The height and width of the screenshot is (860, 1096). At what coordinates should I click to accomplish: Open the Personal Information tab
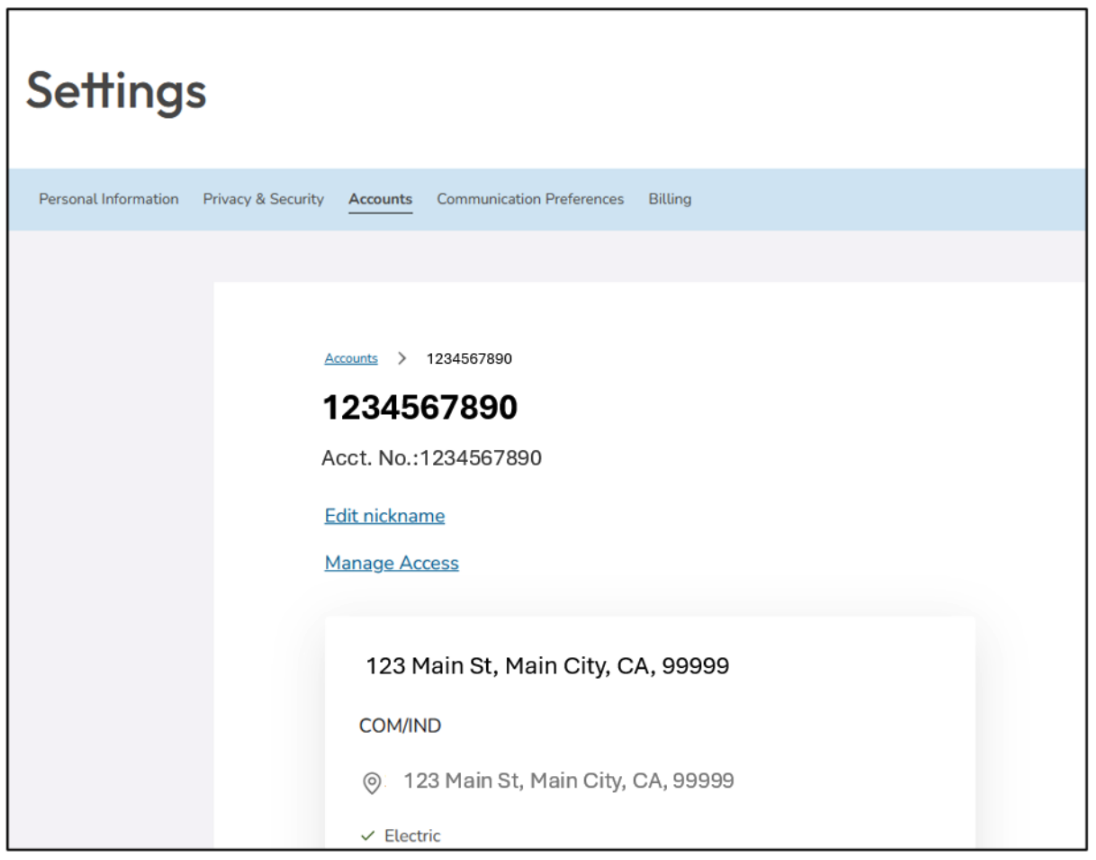coord(108,199)
